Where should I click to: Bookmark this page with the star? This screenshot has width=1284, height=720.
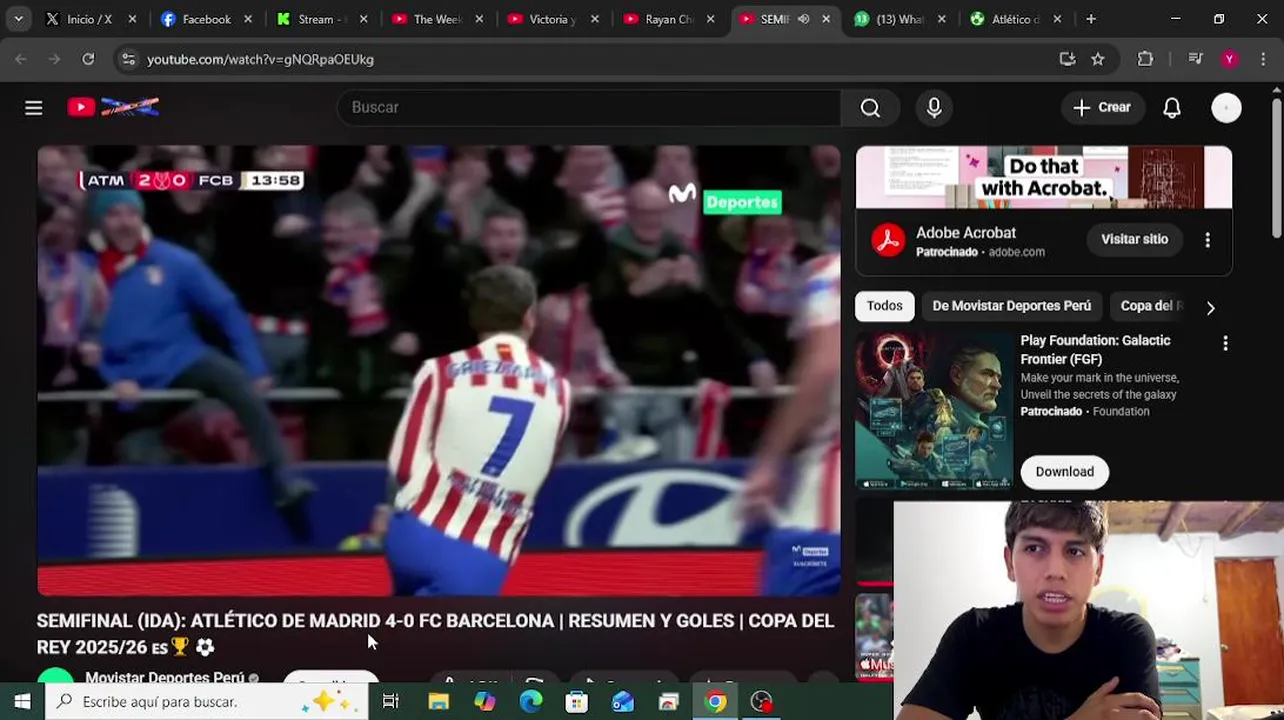(x=1098, y=59)
